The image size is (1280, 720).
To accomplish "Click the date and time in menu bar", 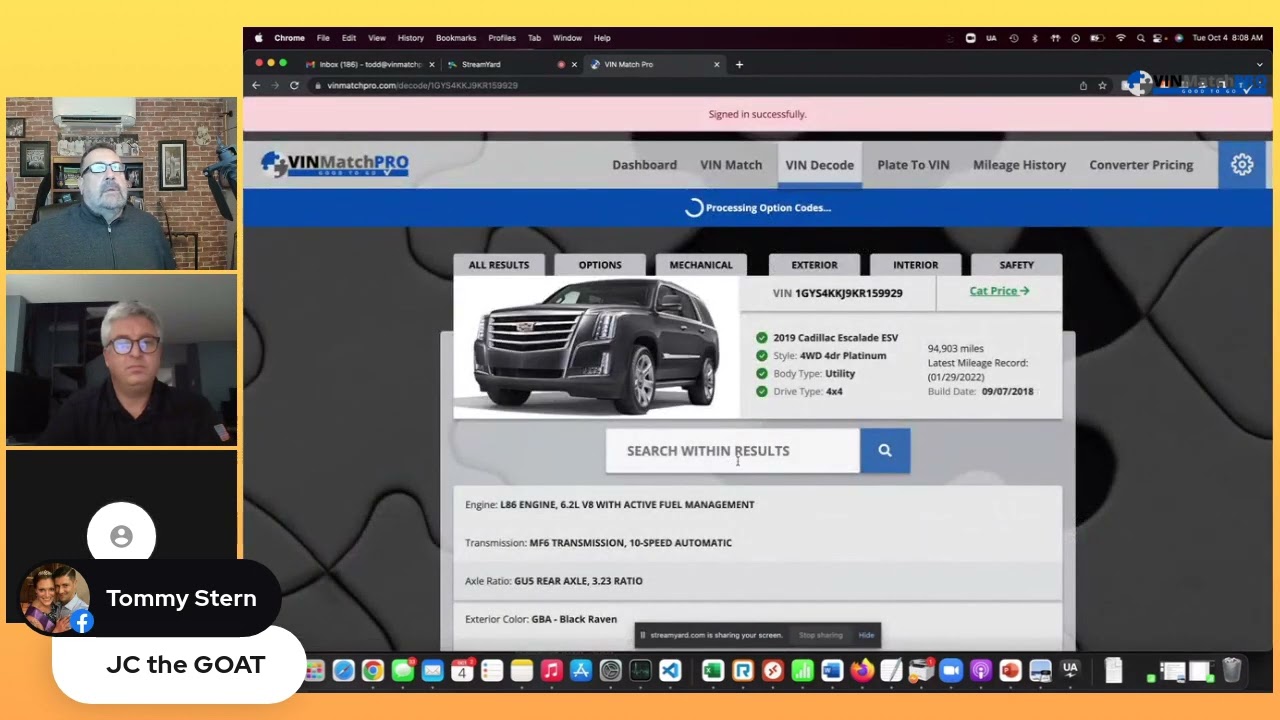I will pyautogui.click(x=1227, y=38).
